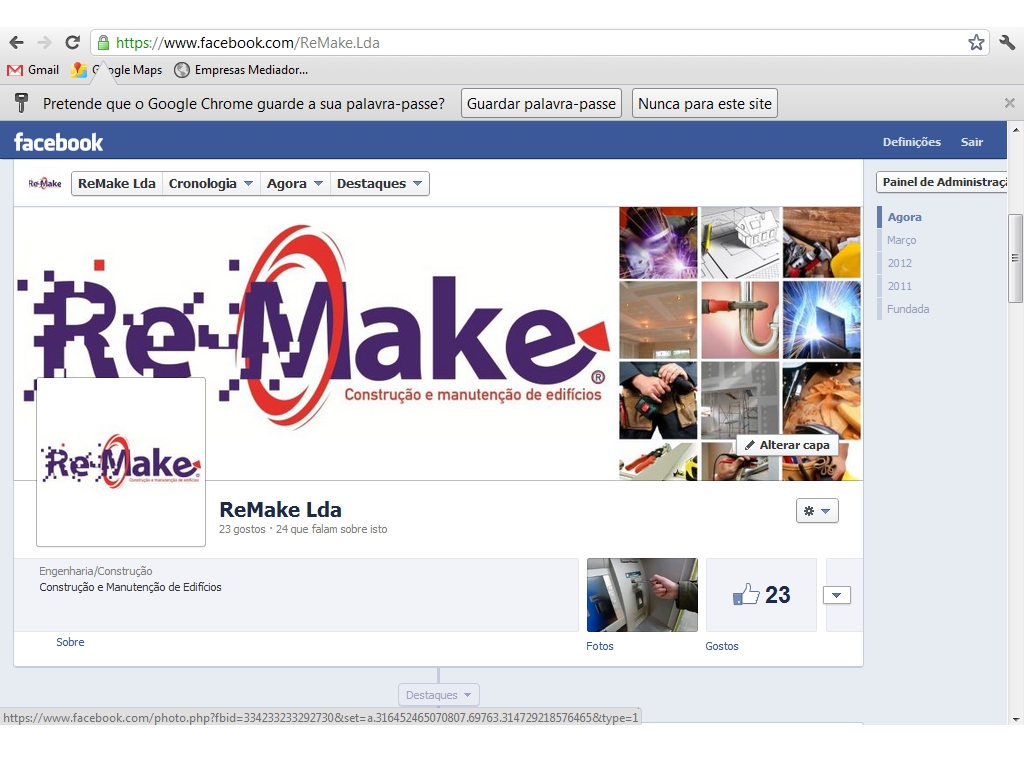Click the Sair logout link
Image resolution: width=1024 pixels, height=768 pixels.
click(972, 142)
